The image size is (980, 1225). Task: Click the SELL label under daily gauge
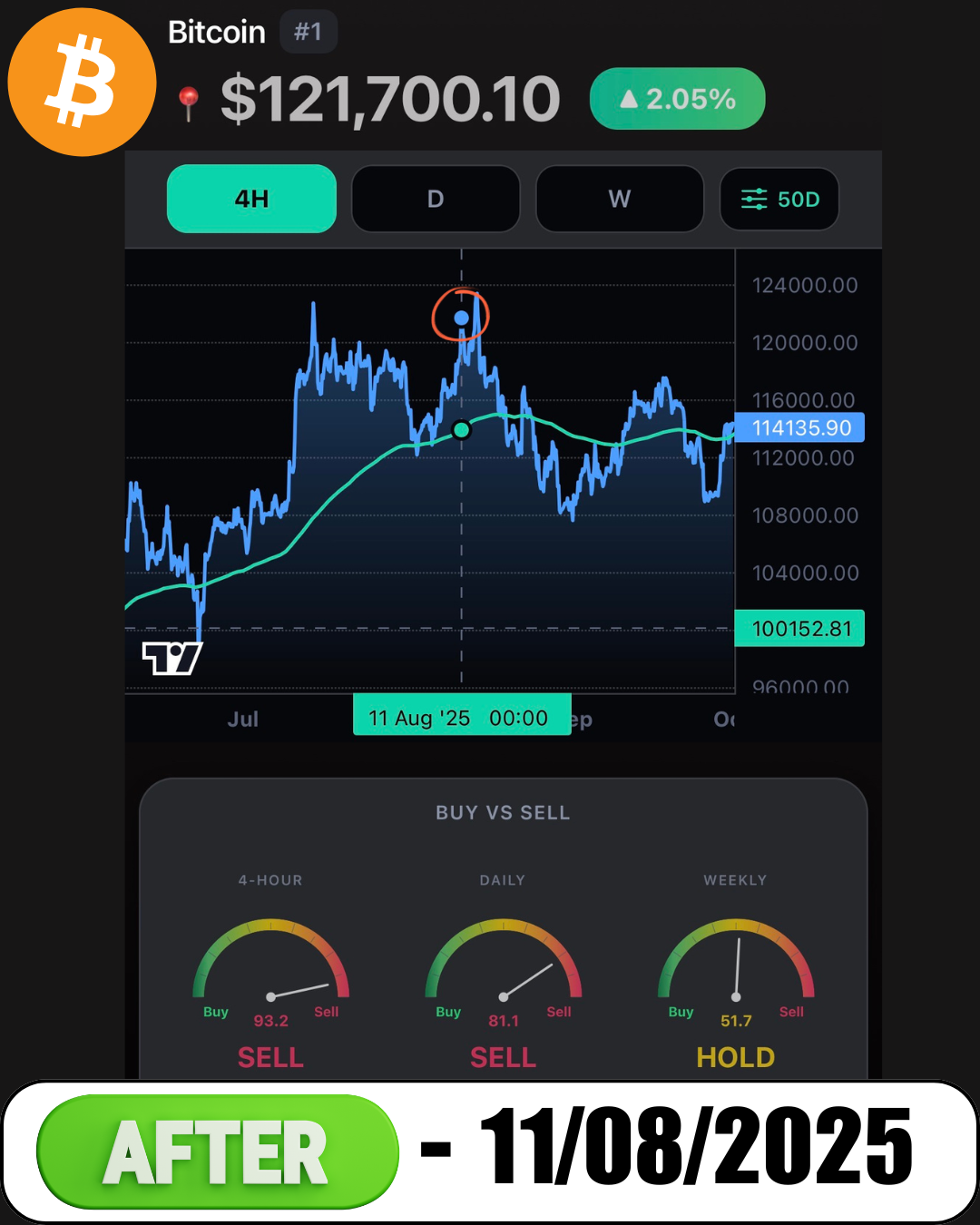(x=504, y=1057)
